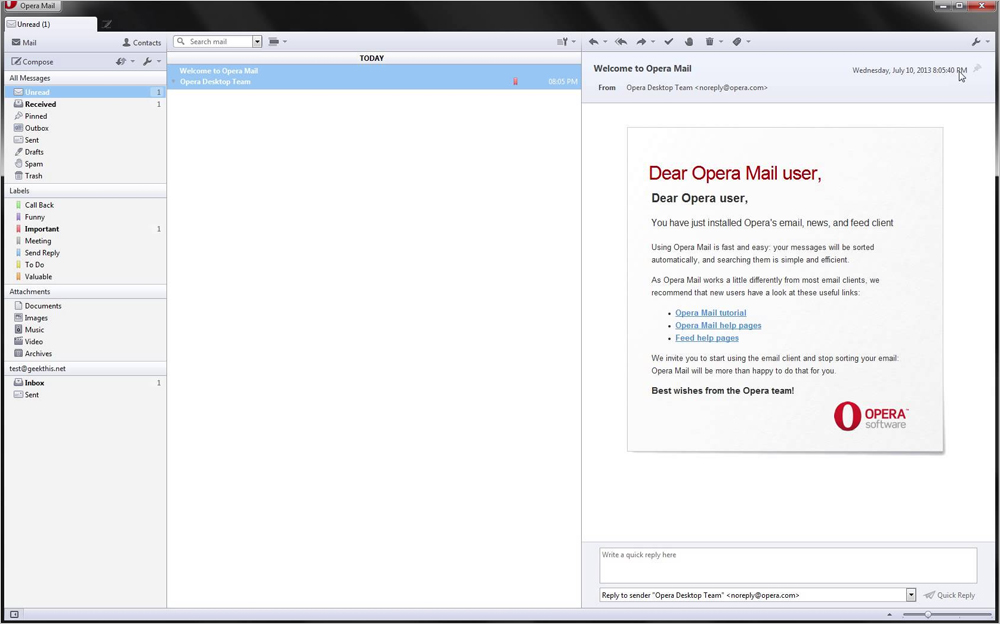The width and height of the screenshot is (1000, 624).
Task: Pin the message using the pushpin icon
Action: click(977, 68)
